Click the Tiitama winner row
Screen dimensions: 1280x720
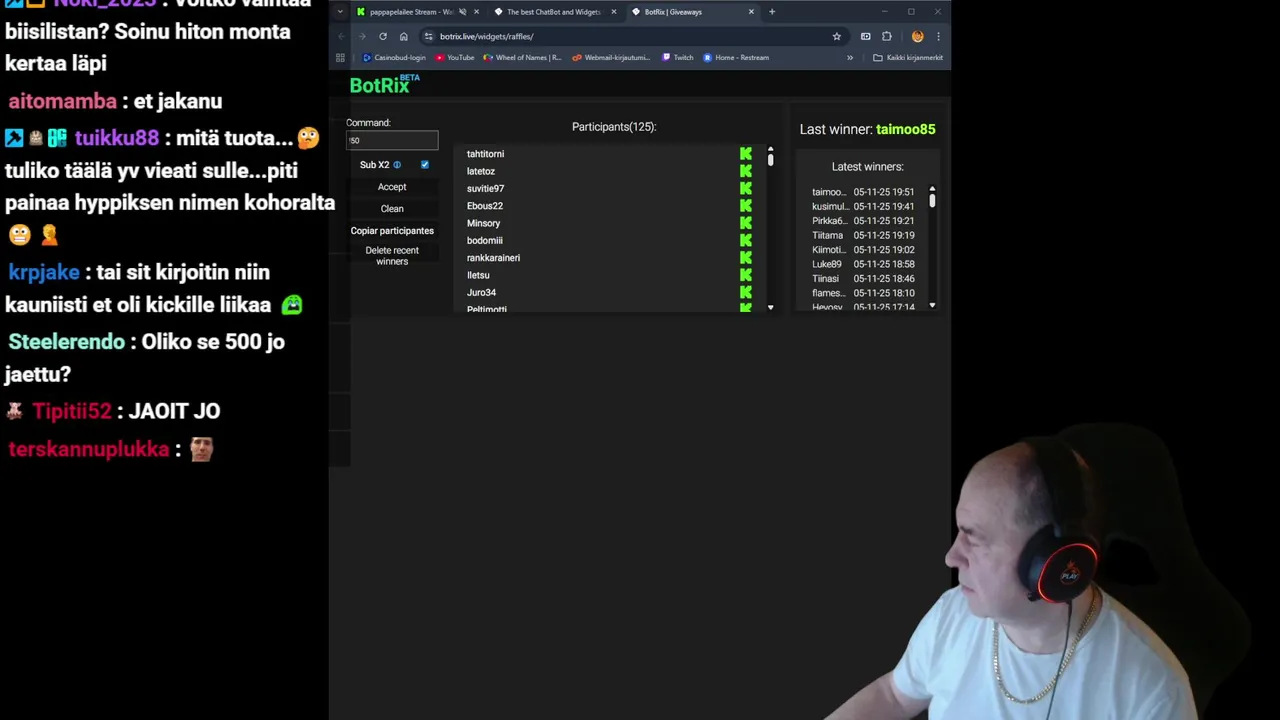863,235
